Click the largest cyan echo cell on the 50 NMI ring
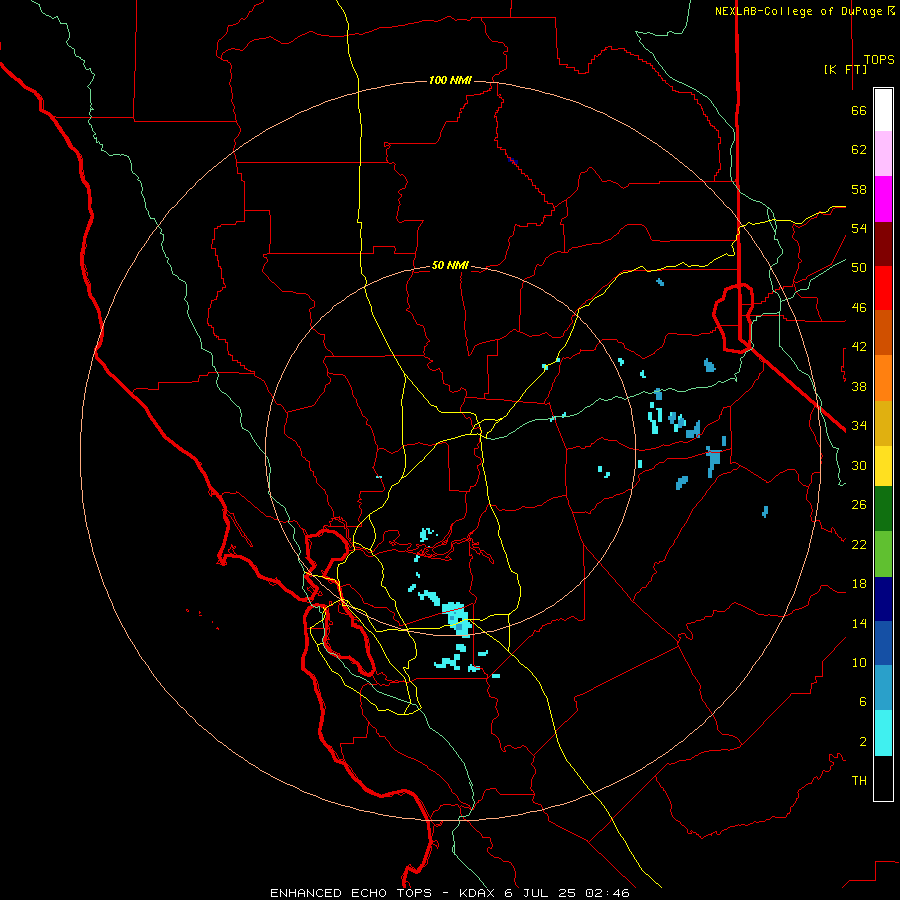 457,619
